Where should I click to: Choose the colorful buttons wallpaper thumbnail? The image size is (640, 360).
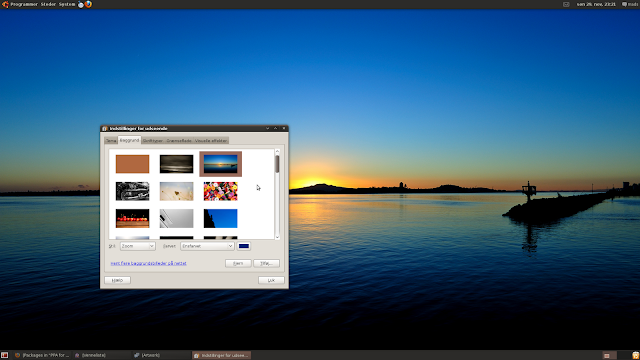pyautogui.click(x=220, y=191)
